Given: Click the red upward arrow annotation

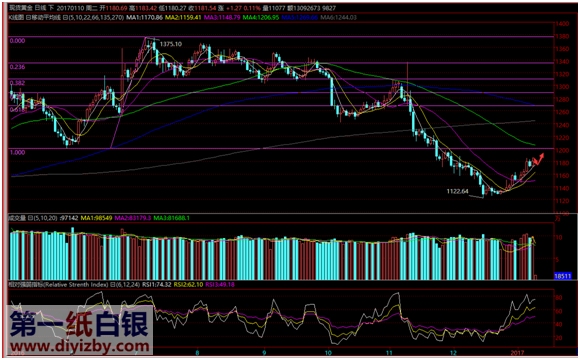Looking at the screenshot, I should tap(539, 159).
